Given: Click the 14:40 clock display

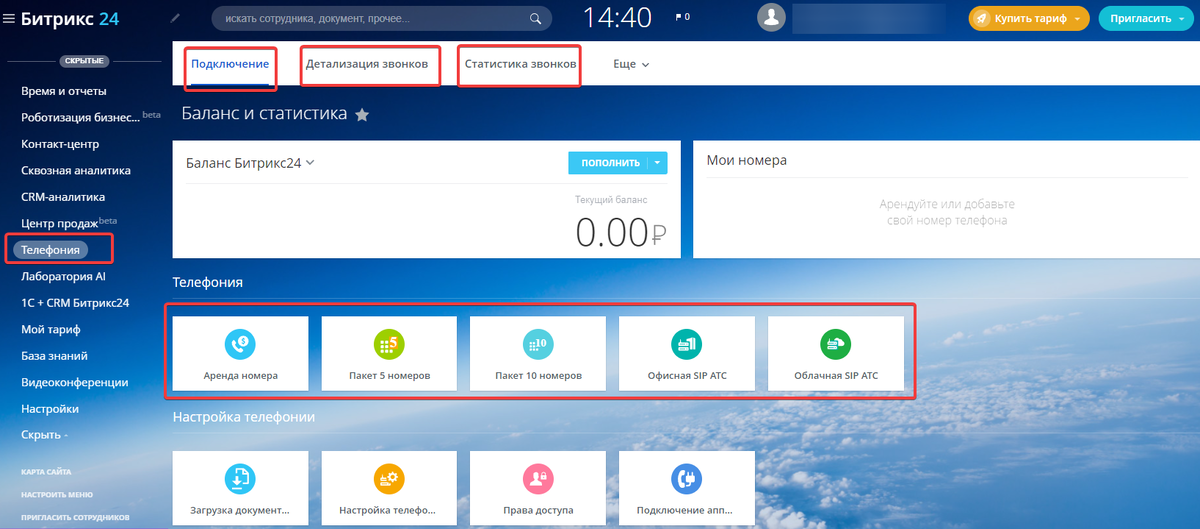Looking at the screenshot, I should click(617, 17).
